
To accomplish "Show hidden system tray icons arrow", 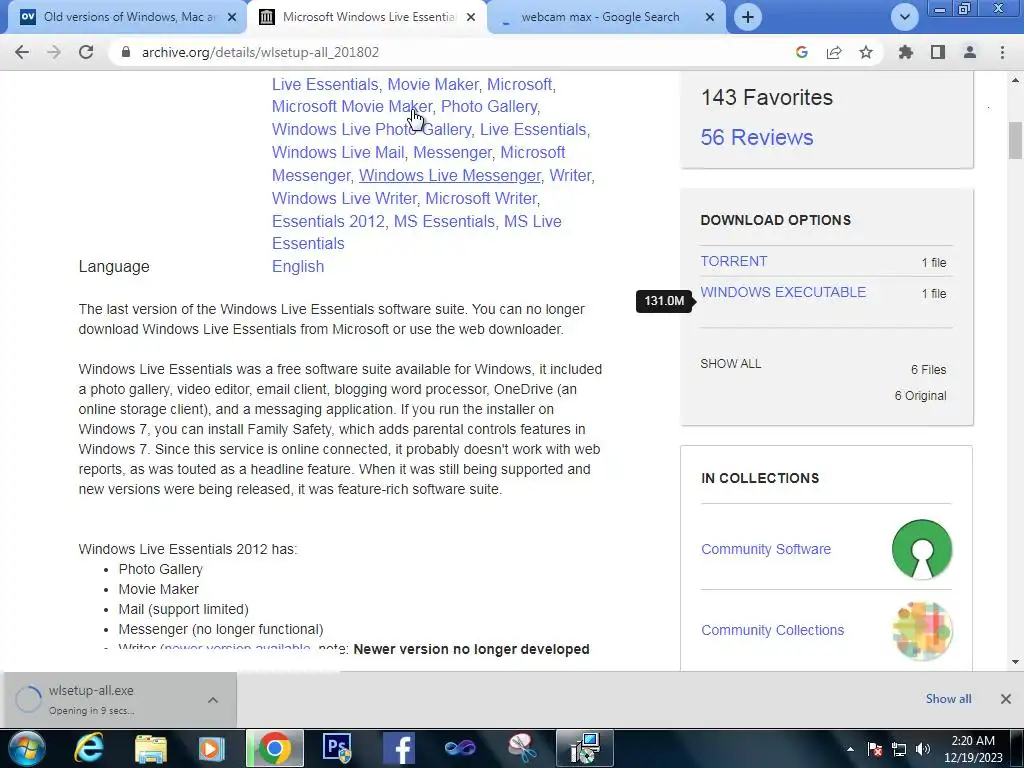I will (850, 749).
